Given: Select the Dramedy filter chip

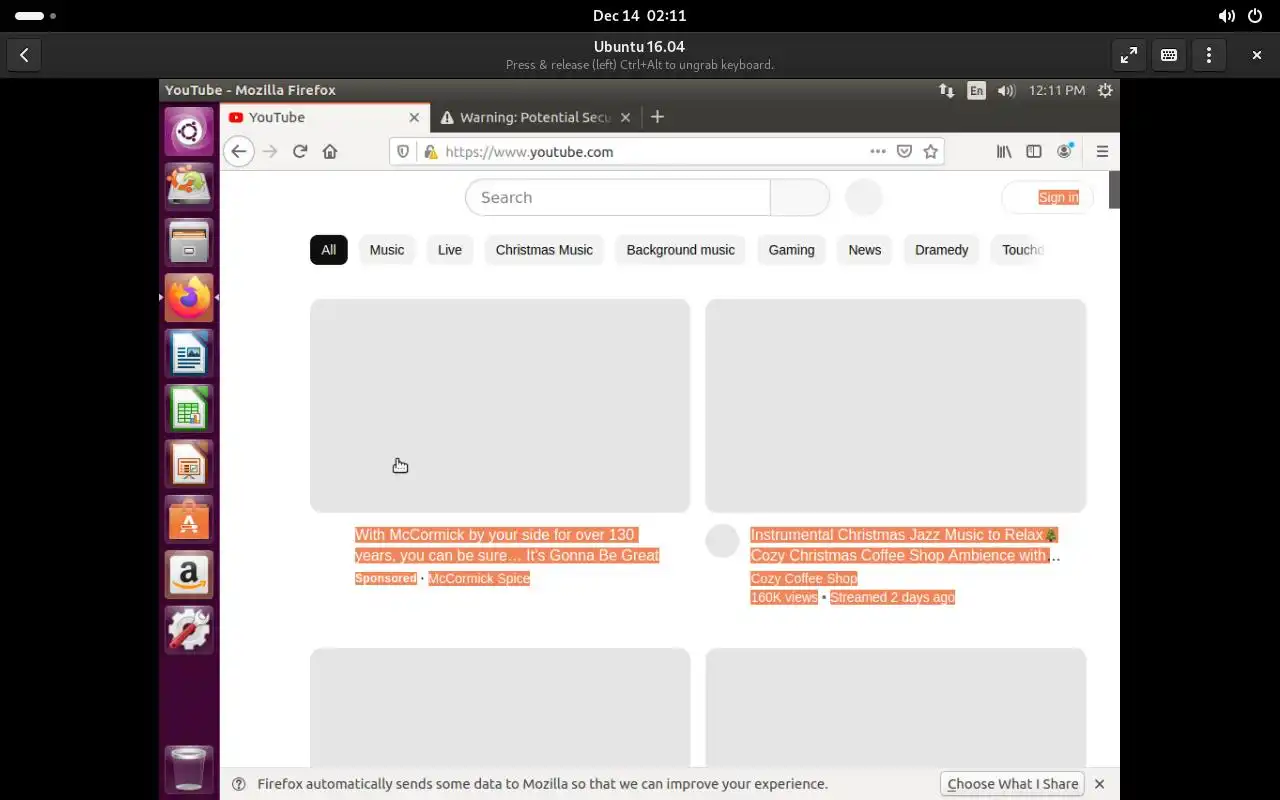Looking at the screenshot, I should tap(942, 250).
